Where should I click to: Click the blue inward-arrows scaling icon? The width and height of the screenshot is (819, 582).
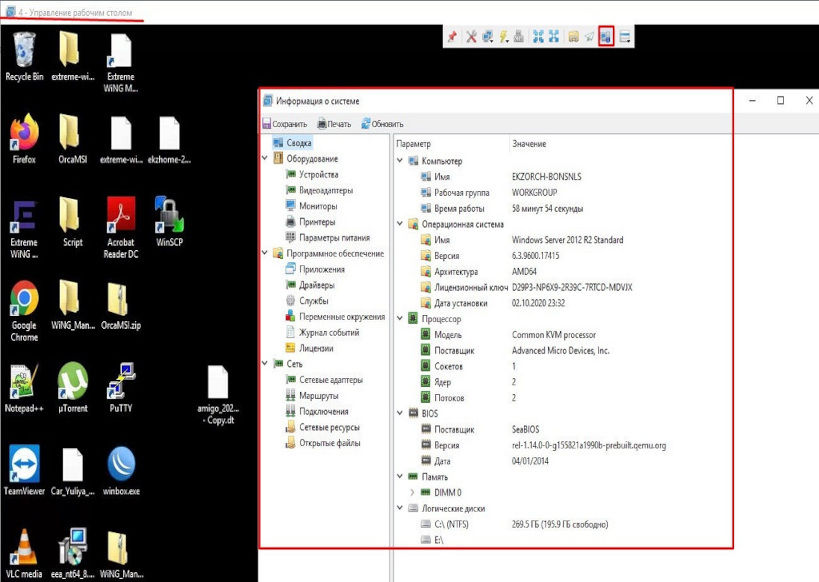pos(538,37)
